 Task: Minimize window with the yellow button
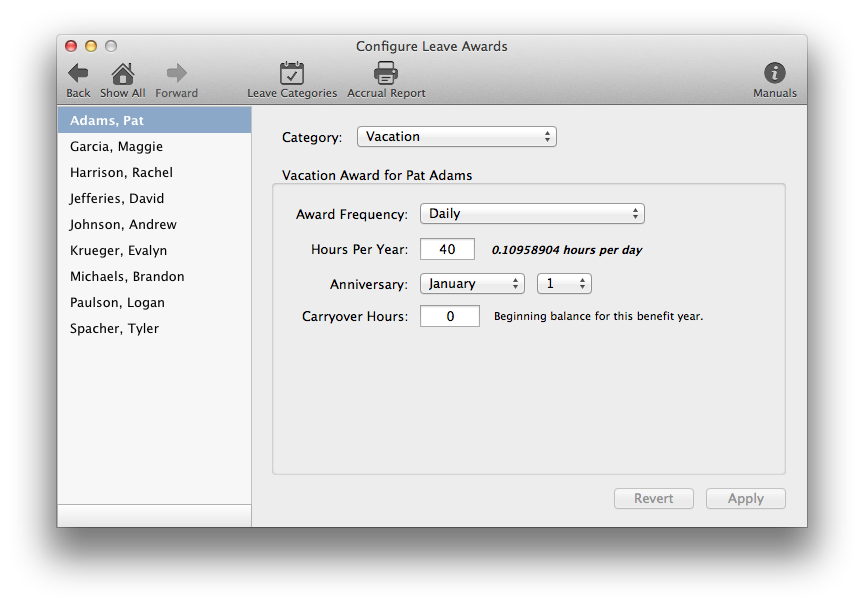pos(91,46)
